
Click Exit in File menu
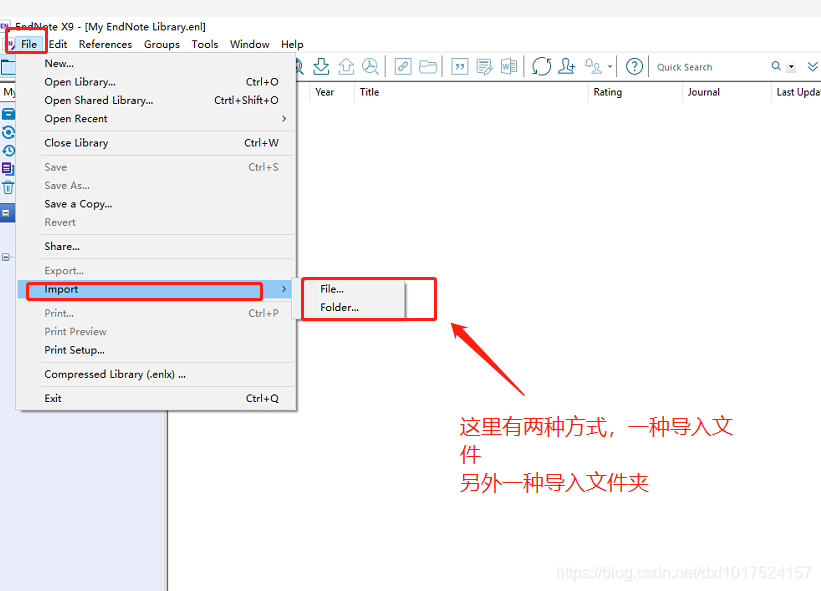coord(156,398)
